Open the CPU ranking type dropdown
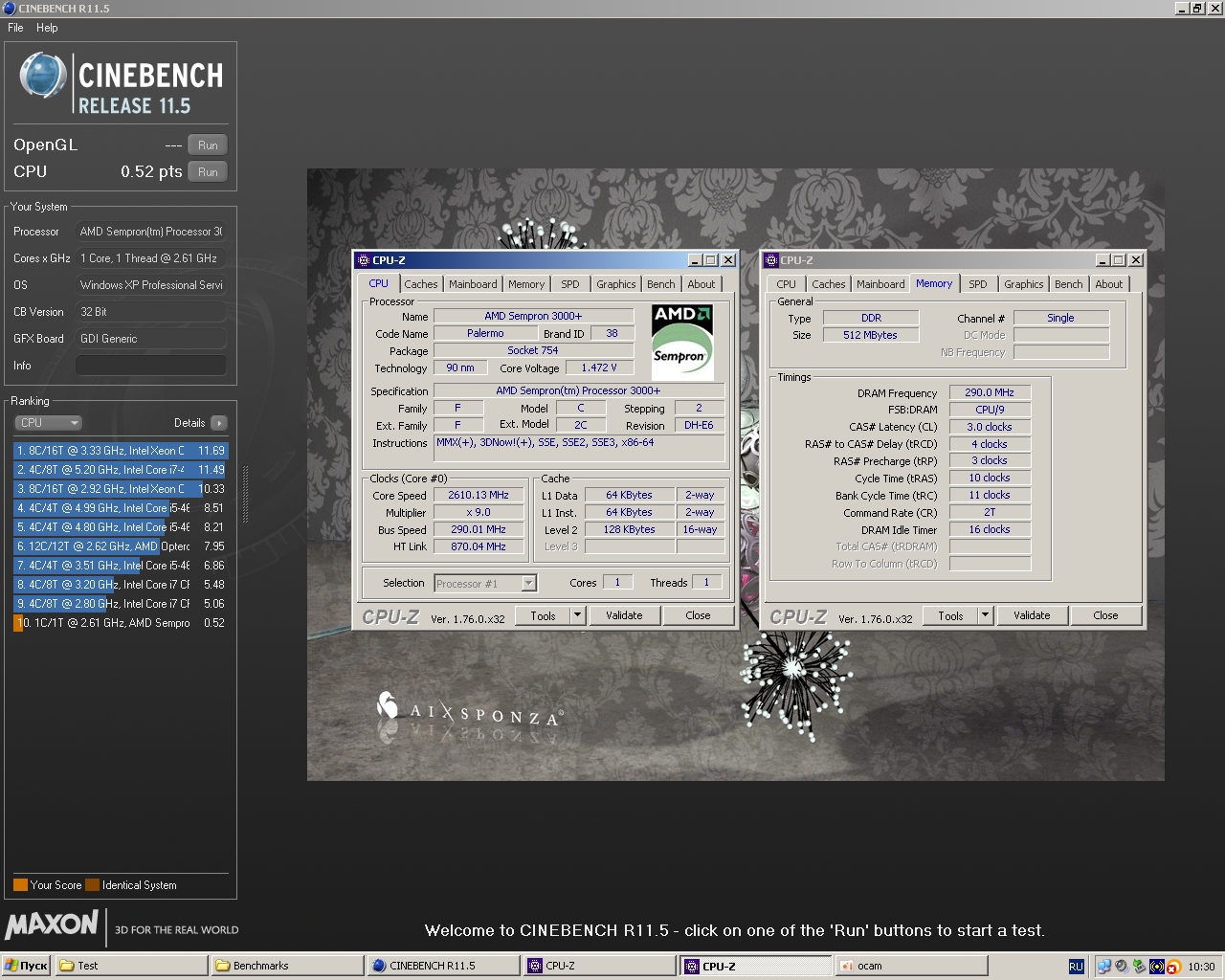 [x=48, y=423]
